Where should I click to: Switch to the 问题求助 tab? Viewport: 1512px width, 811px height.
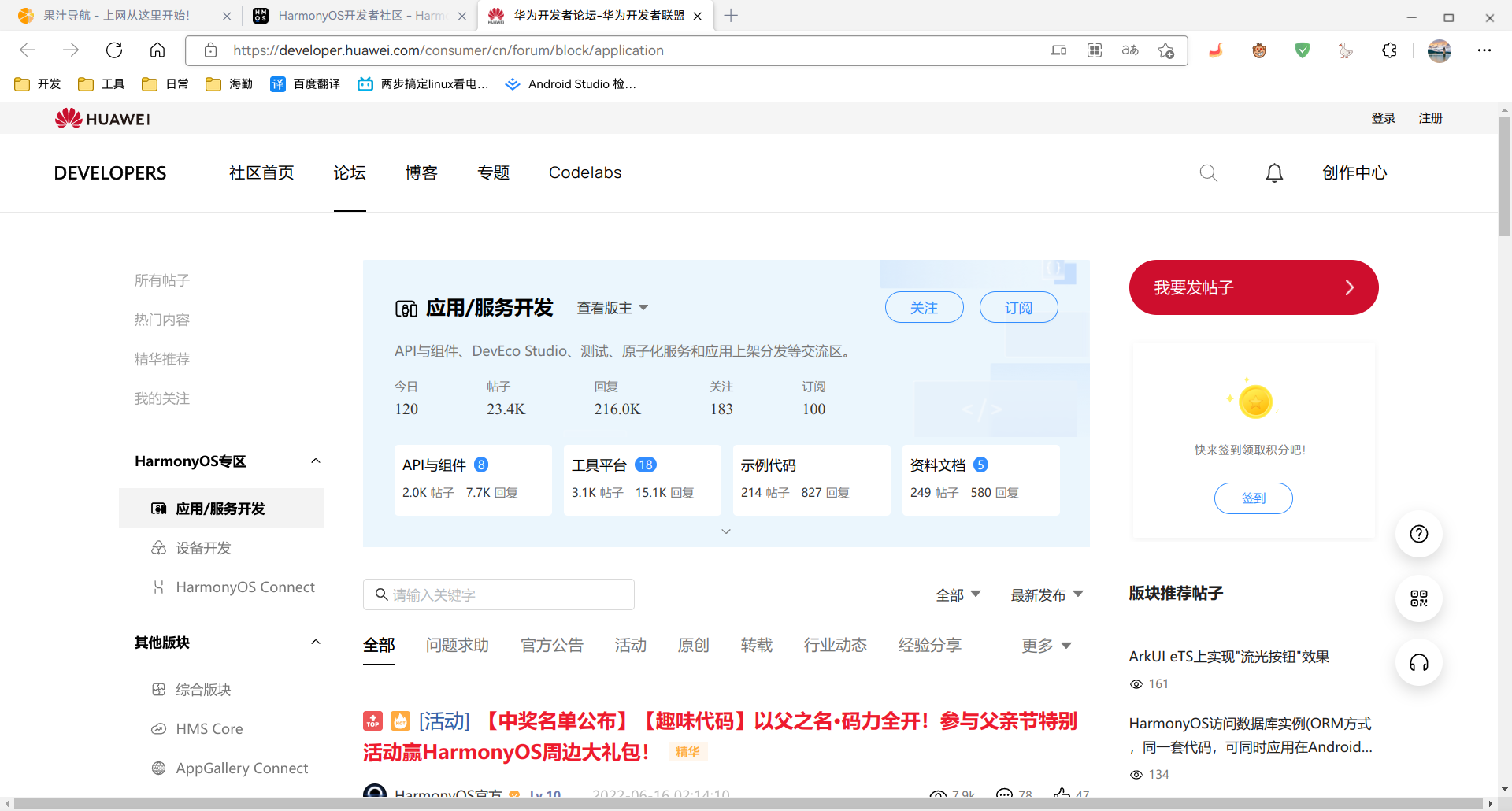(x=457, y=646)
